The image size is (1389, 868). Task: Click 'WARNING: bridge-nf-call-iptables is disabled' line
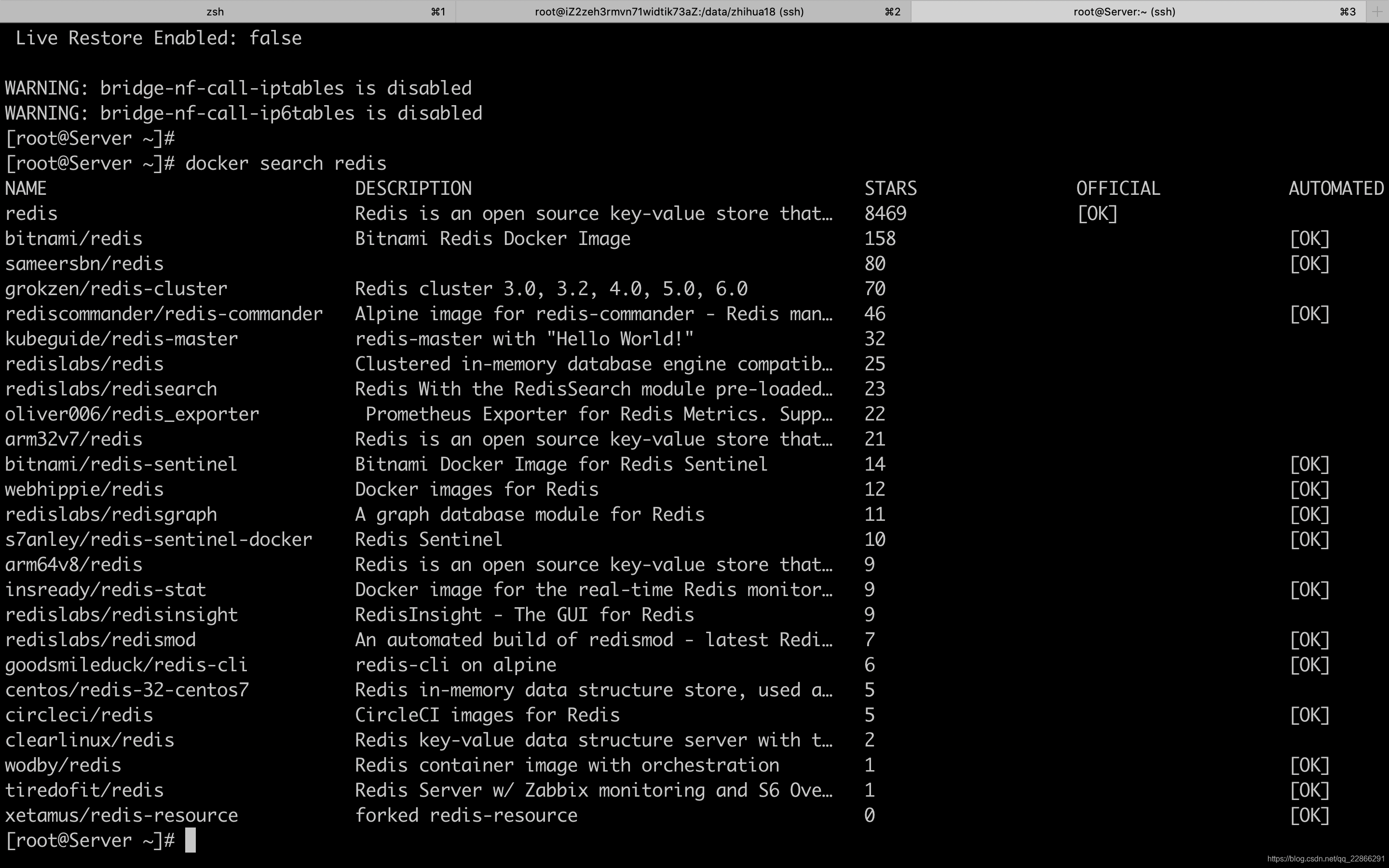tap(238, 88)
